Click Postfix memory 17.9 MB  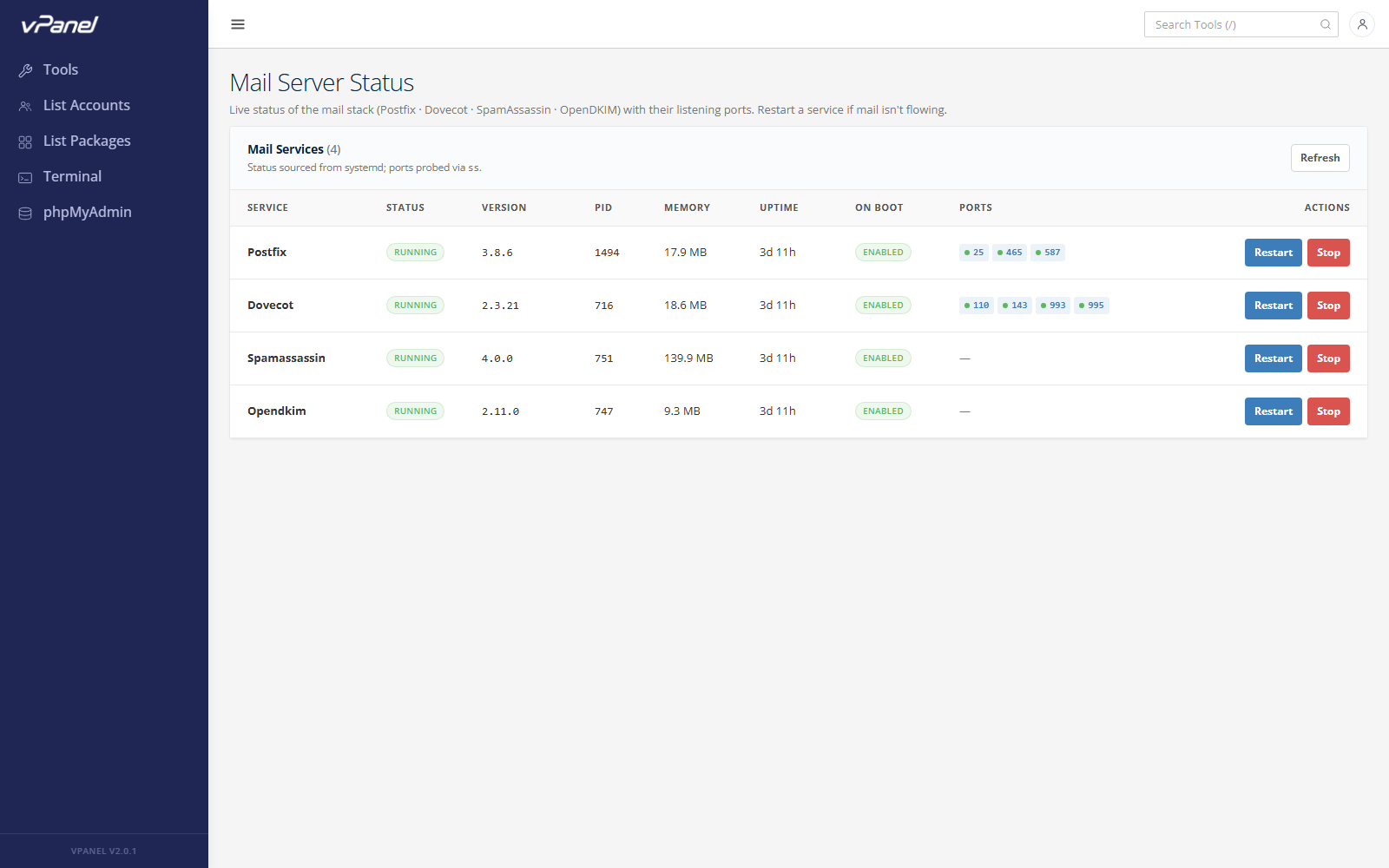(x=686, y=252)
